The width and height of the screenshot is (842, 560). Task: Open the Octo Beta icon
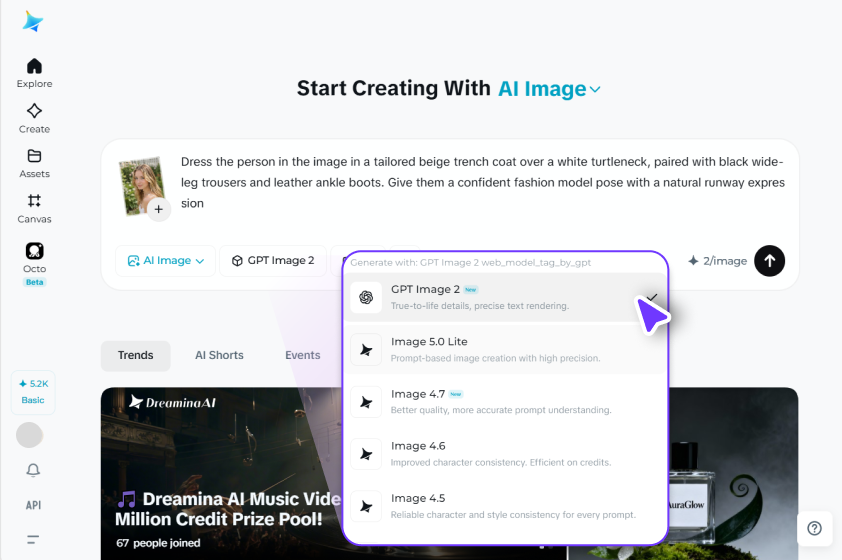[34, 251]
